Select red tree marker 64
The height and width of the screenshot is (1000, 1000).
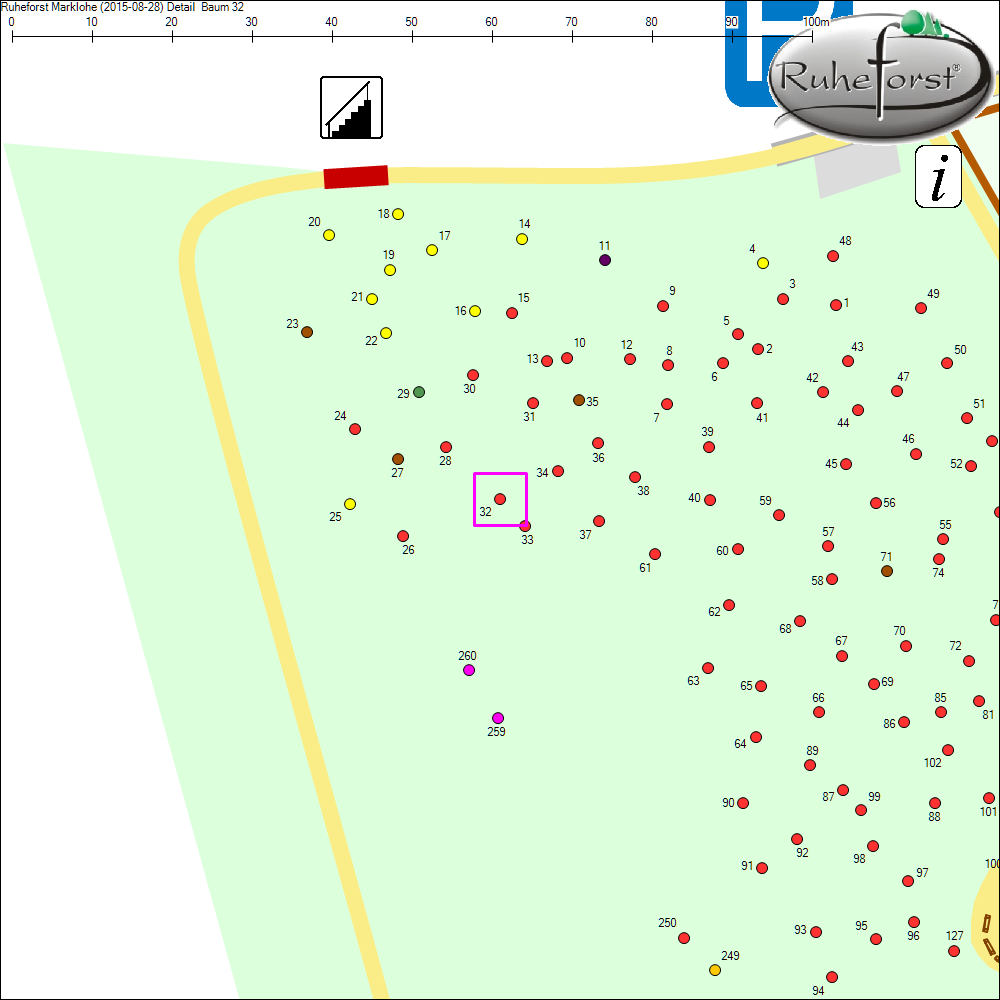click(x=756, y=737)
